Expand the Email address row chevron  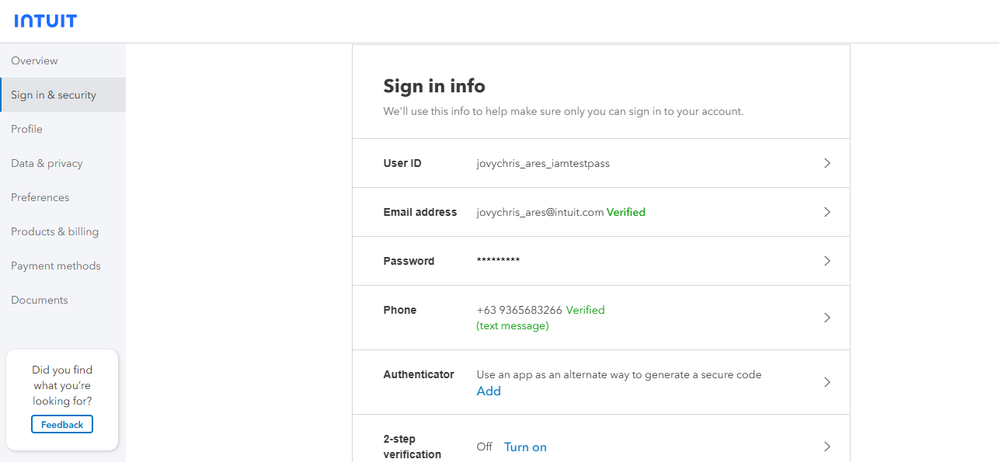coord(827,212)
